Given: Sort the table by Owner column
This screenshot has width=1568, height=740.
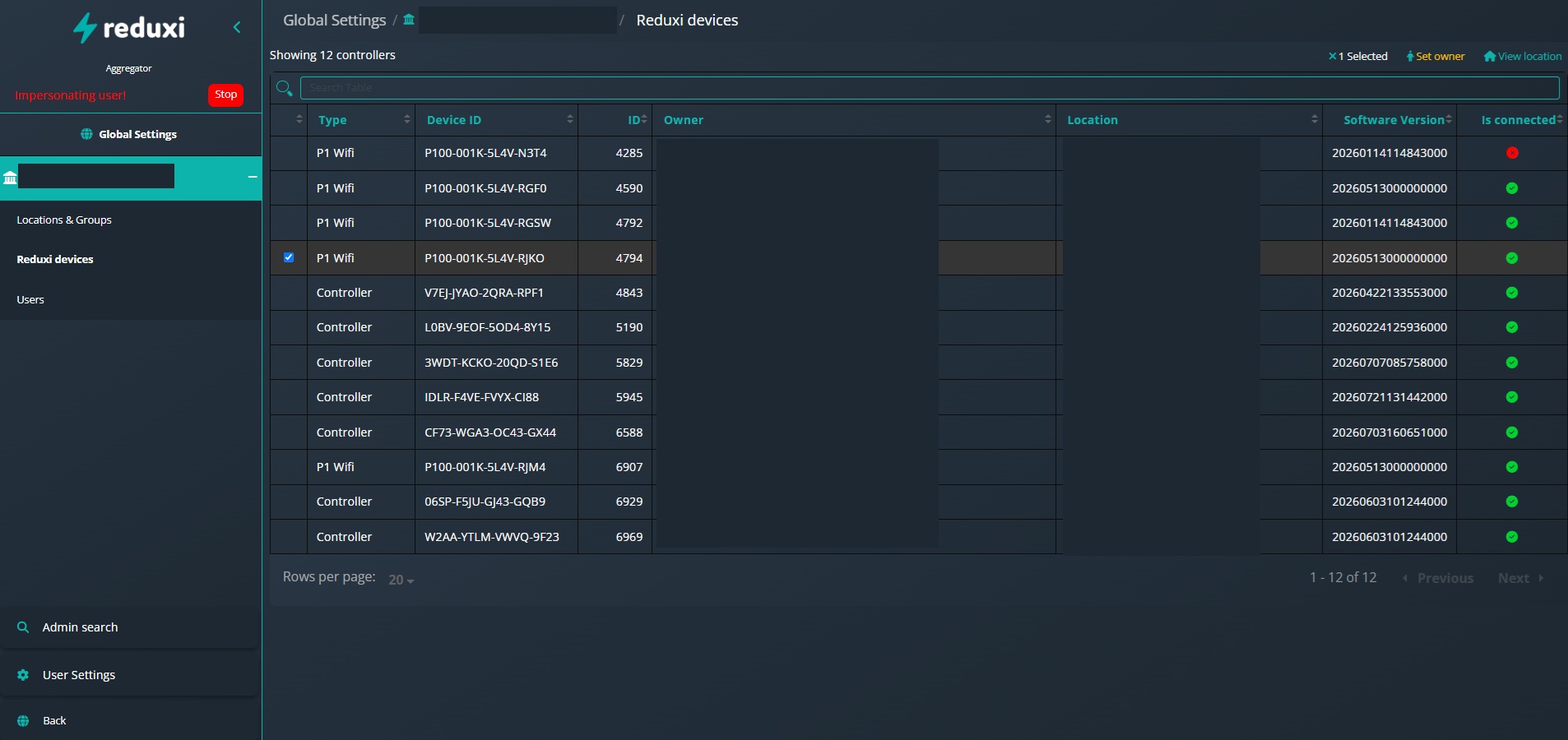Looking at the screenshot, I should click(x=854, y=120).
